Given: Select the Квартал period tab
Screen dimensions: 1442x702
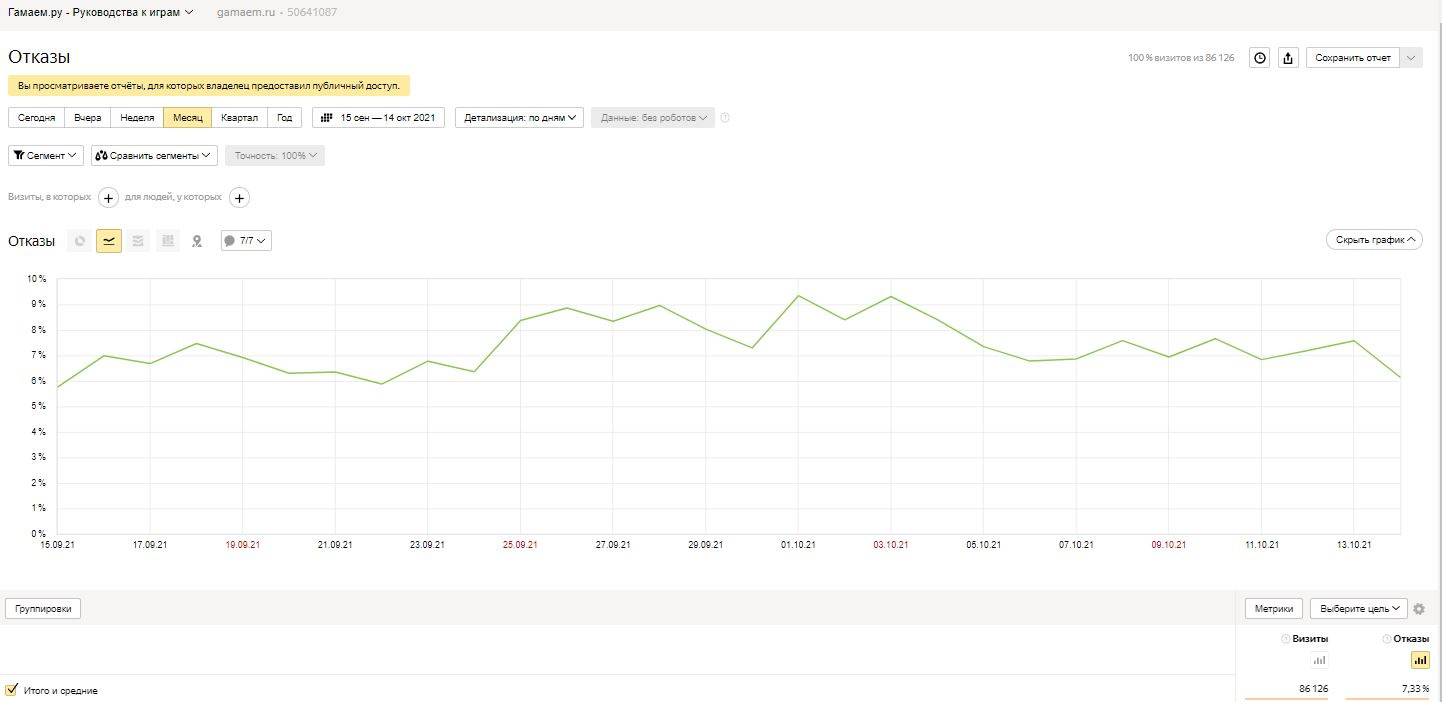Looking at the screenshot, I should 239,118.
